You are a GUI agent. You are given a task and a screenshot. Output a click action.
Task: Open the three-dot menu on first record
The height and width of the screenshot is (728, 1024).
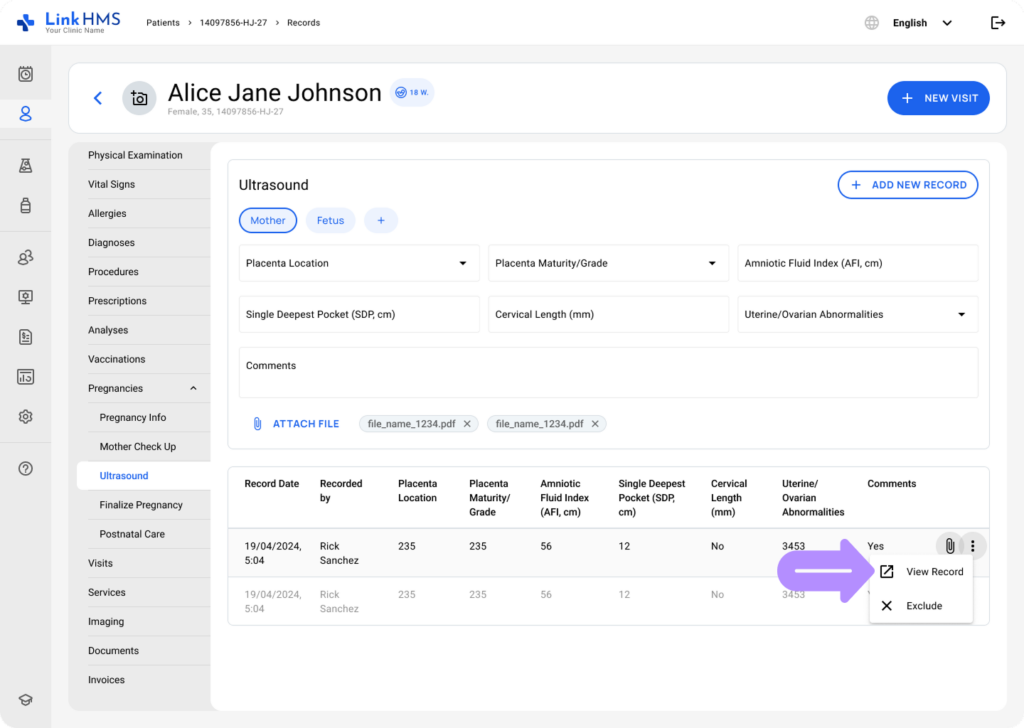click(x=972, y=546)
